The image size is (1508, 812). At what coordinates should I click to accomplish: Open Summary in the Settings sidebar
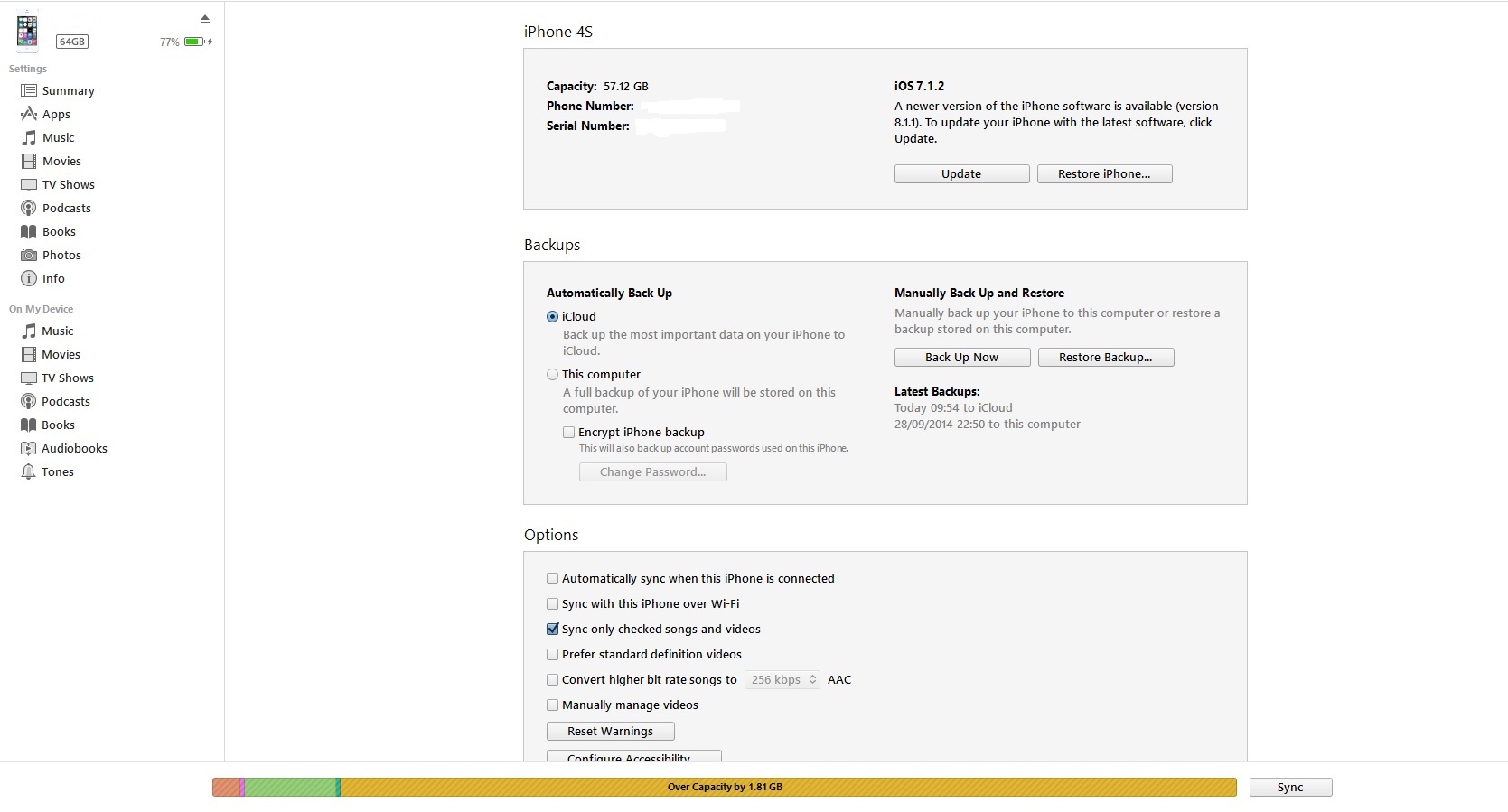(x=69, y=90)
